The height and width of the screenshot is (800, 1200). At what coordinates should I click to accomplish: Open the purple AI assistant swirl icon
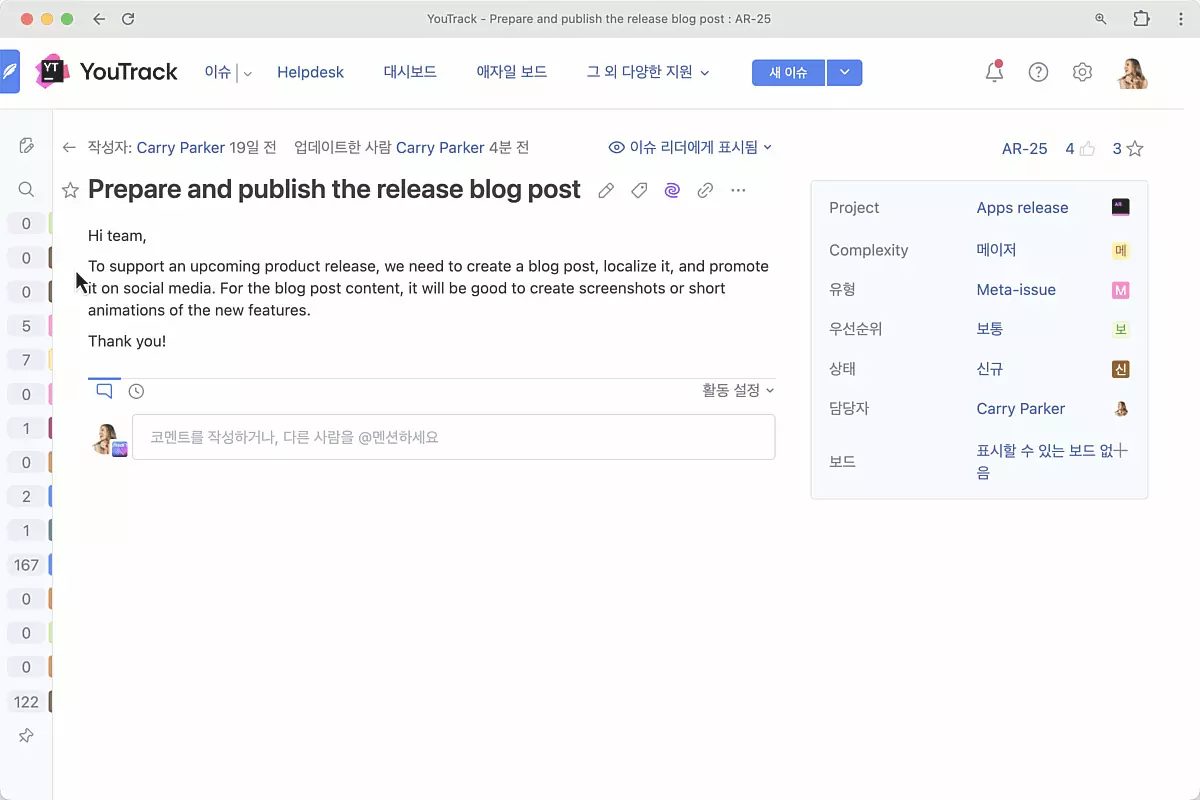[672, 190]
